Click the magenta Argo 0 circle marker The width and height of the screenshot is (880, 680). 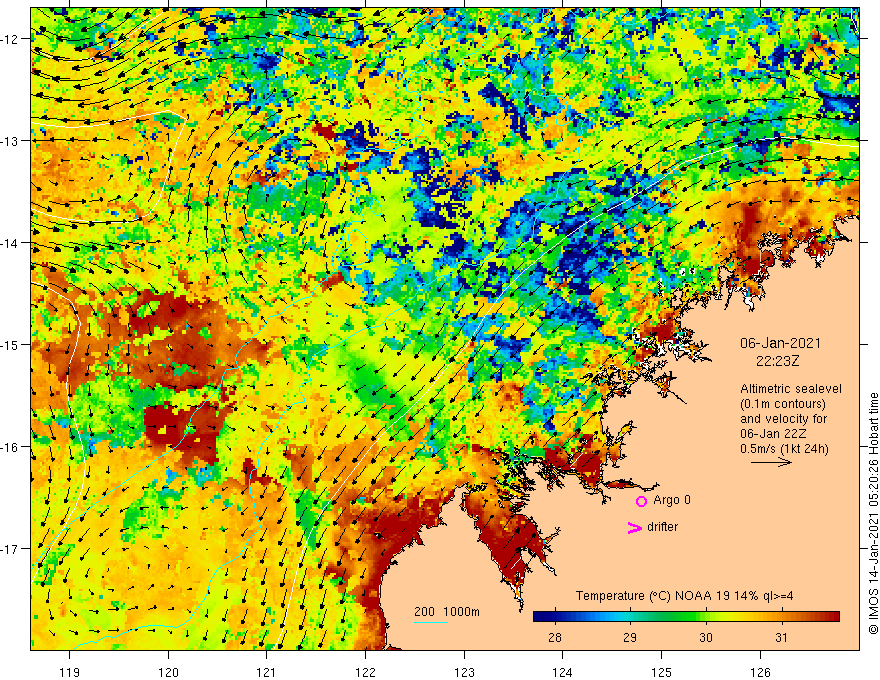[x=641, y=501]
